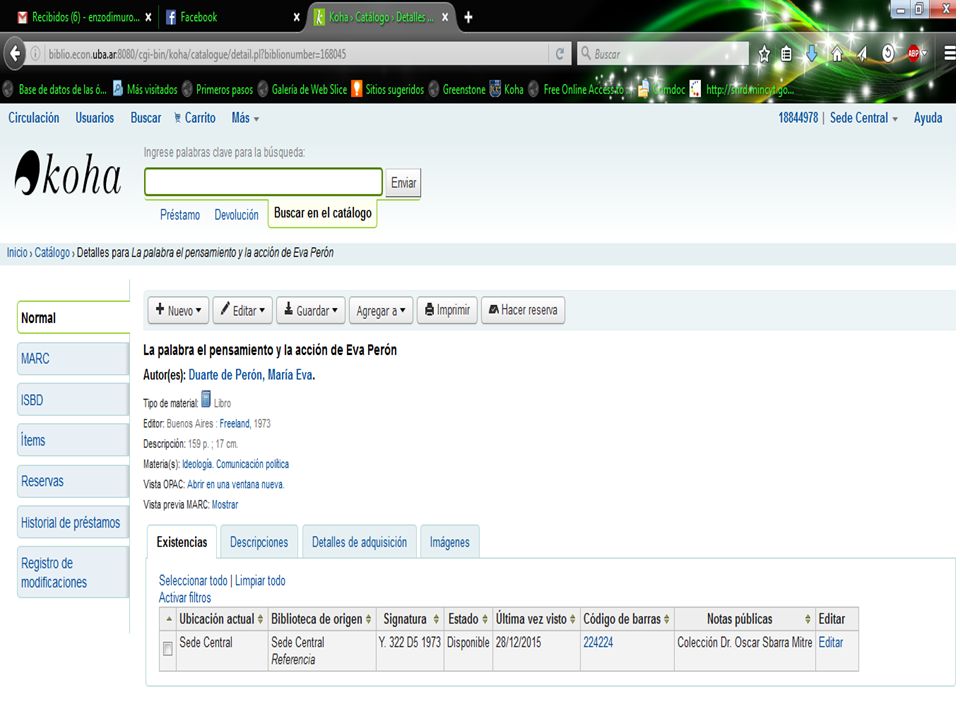
Task: Switch to the Imágenes tab
Action: click(x=449, y=542)
